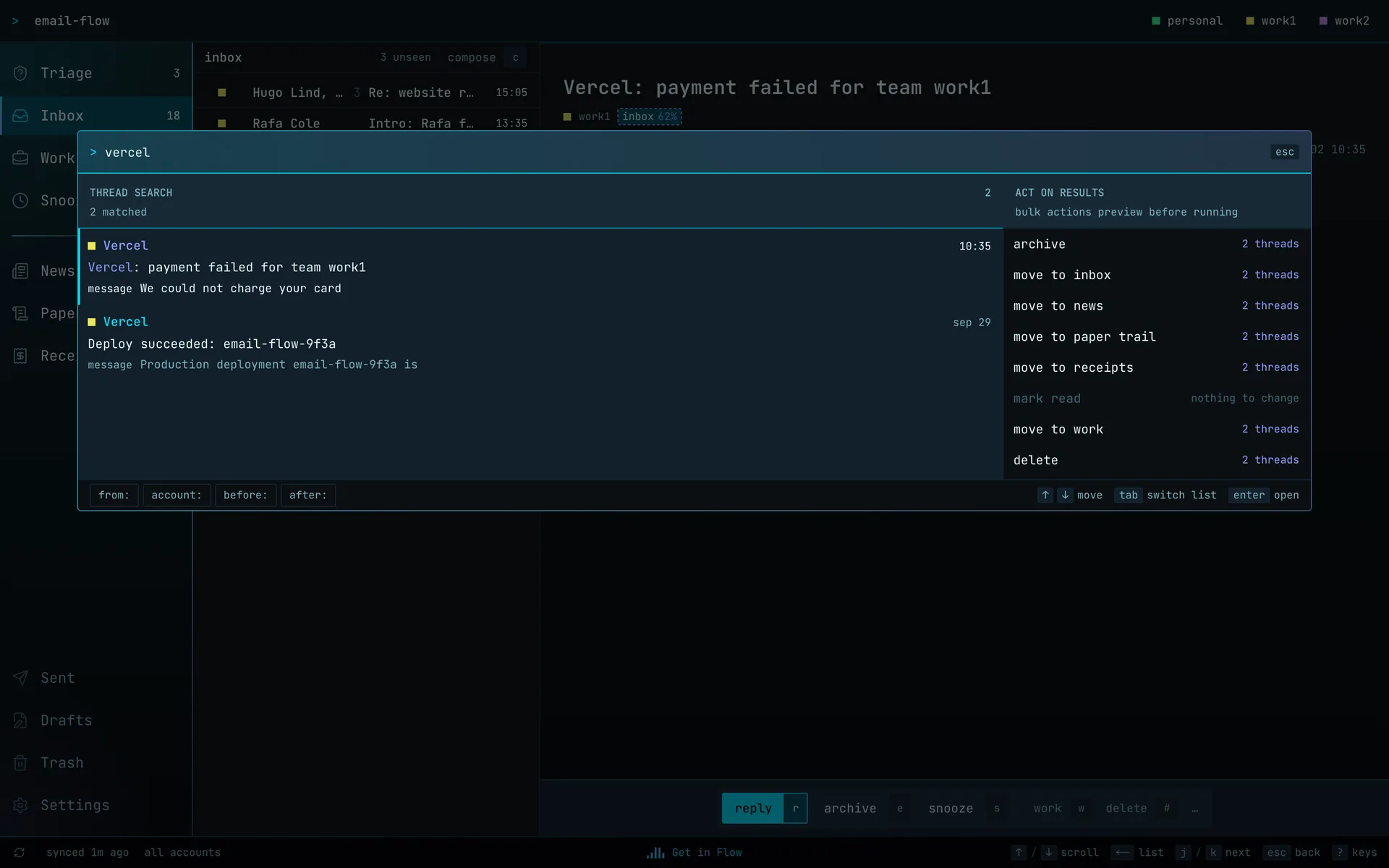Run archive on 2 threads
The width and height of the screenshot is (1389, 868).
1157,244
